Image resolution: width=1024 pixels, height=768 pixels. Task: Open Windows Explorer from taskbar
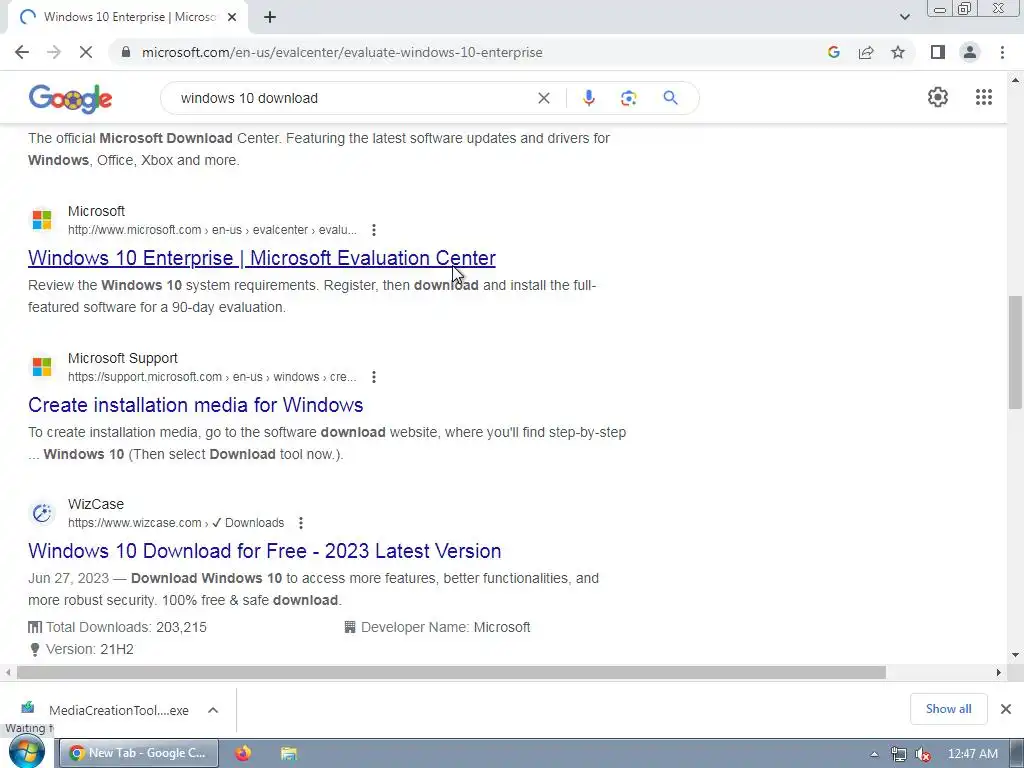289,753
